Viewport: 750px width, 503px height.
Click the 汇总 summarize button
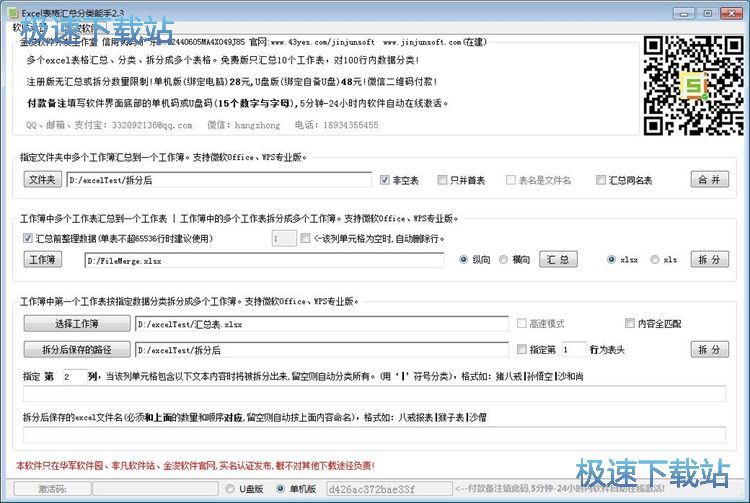click(x=558, y=259)
